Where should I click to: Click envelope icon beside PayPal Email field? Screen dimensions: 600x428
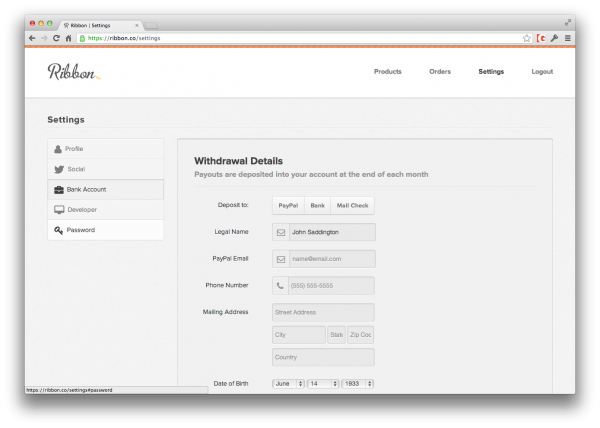pos(281,259)
